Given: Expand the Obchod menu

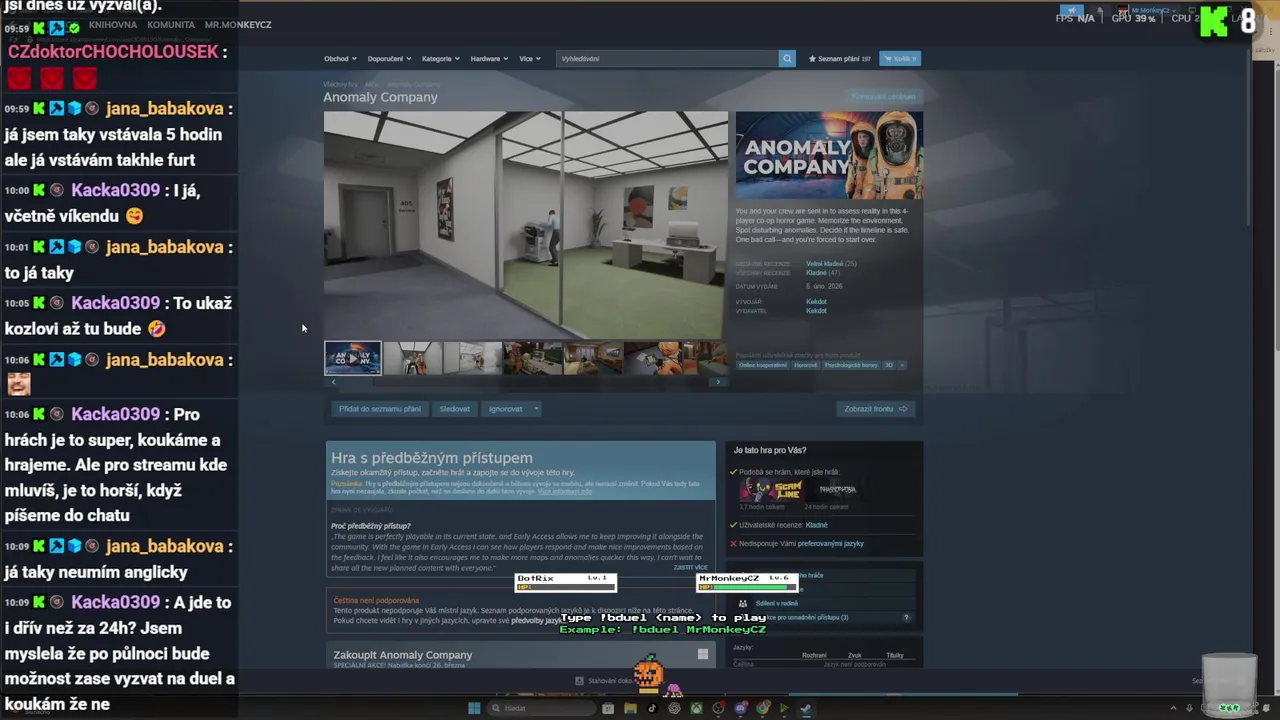Looking at the screenshot, I should tap(339, 58).
